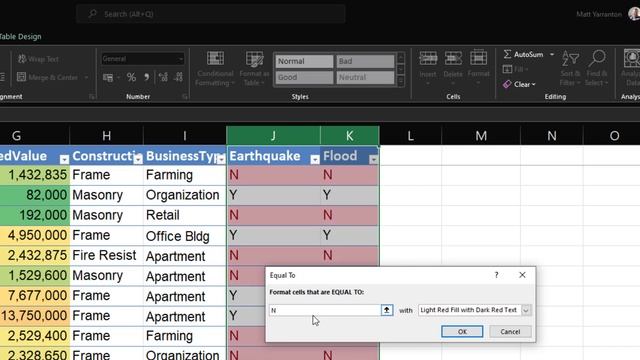Select column M header
Image resolution: width=640 pixels, height=360 pixels.
(x=481, y=136)
